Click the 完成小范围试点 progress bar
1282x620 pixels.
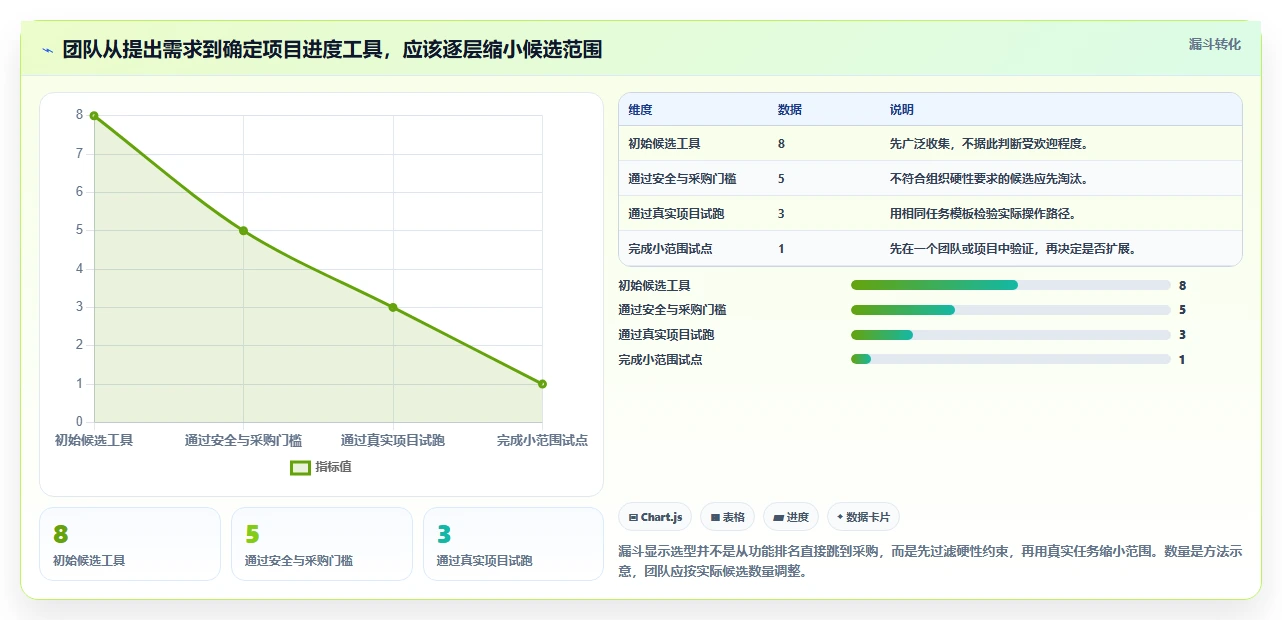click(1010, 359)
